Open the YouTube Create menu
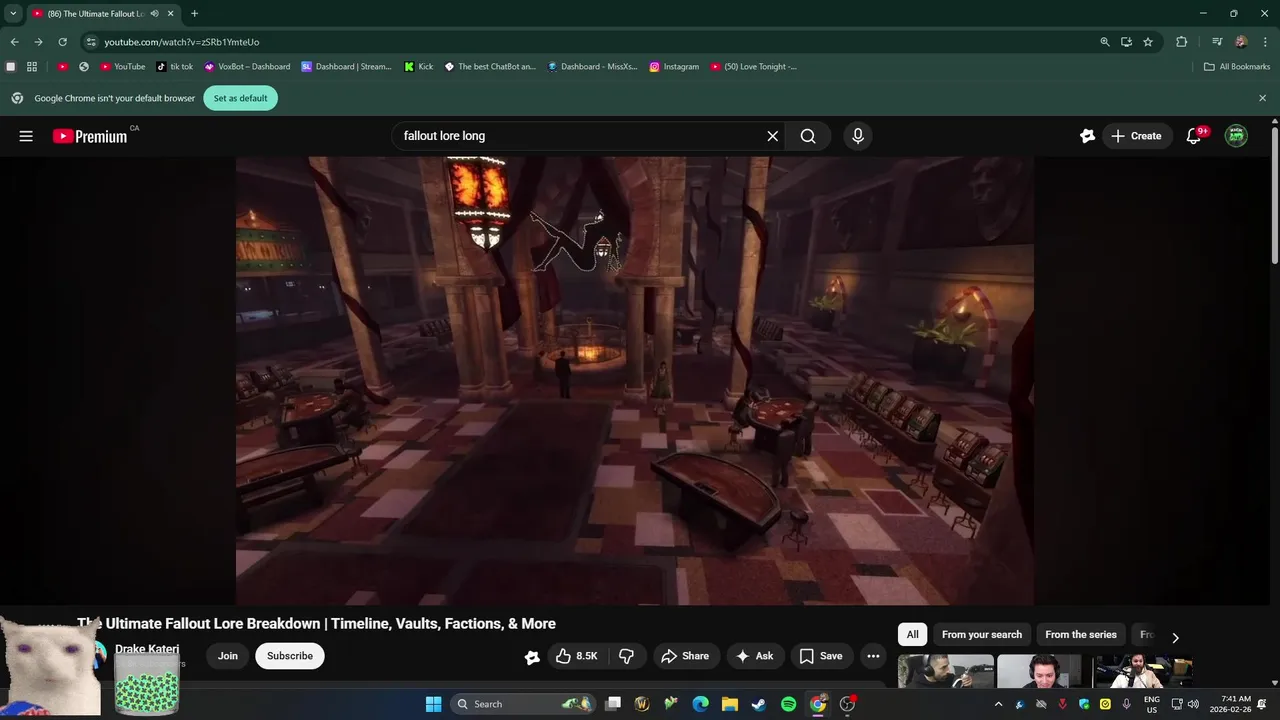This screenshot has width=1280, height=720. pyautogui.click(x=1136, y=136)
